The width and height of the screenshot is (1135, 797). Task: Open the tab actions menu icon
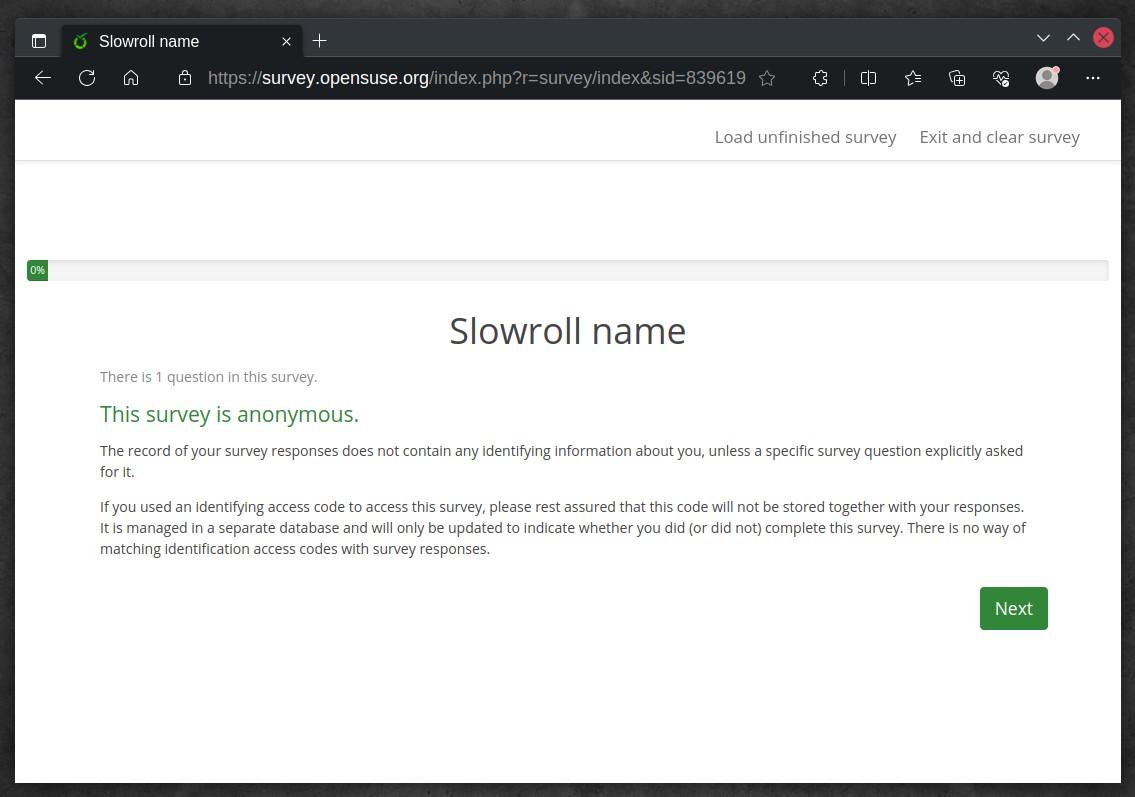tap(39, 41)
